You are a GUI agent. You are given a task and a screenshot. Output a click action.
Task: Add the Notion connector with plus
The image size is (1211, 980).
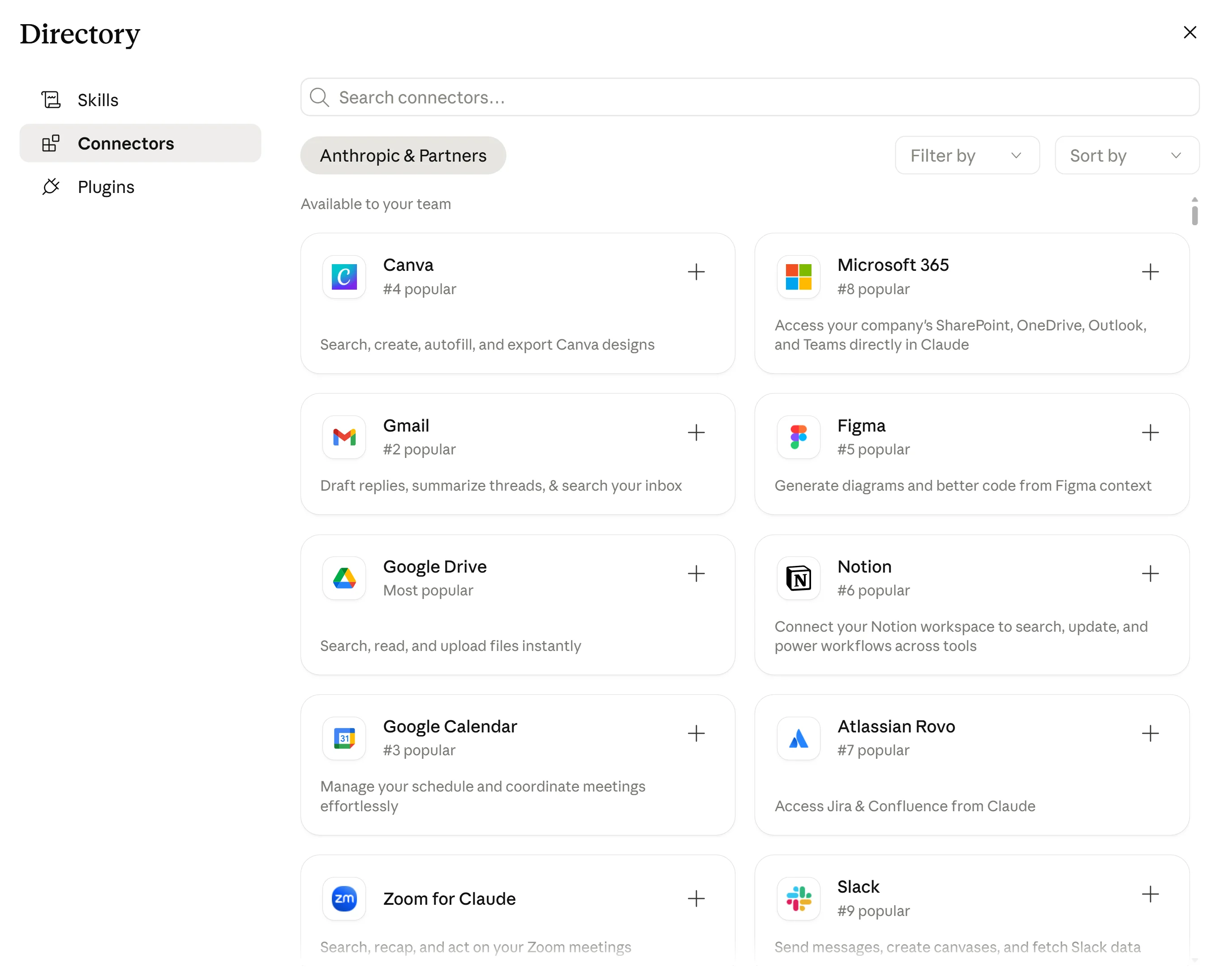[1150, 573]
